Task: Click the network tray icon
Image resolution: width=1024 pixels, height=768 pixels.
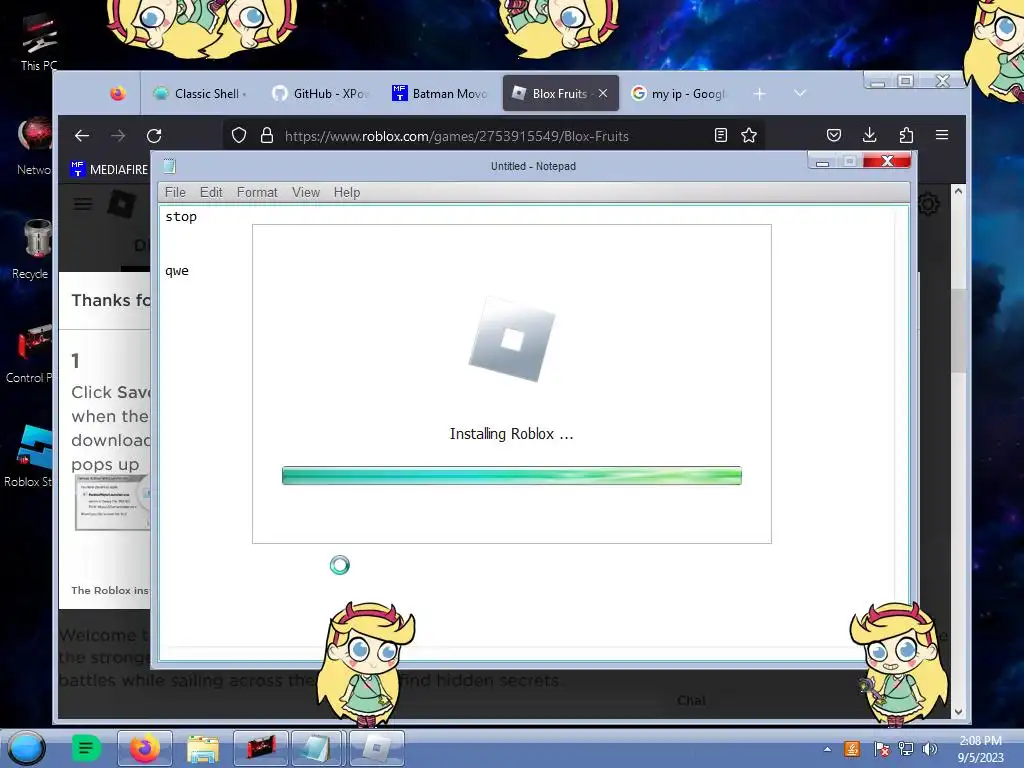Action: [x=906, y=749]
